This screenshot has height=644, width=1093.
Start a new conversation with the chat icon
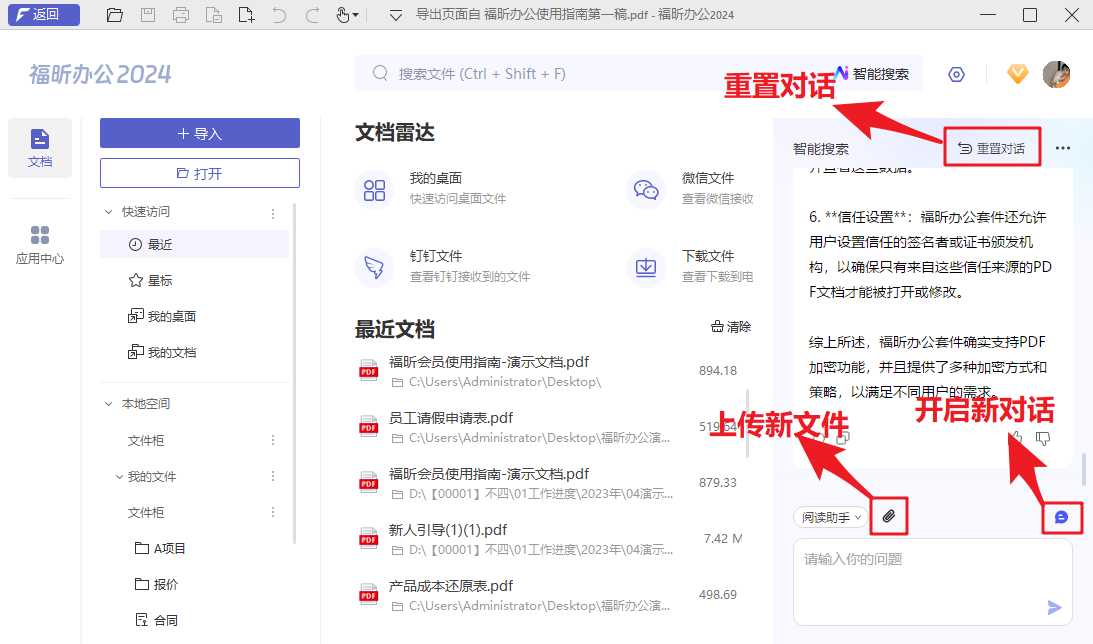pyautogui.click(x=1062, y=517)
